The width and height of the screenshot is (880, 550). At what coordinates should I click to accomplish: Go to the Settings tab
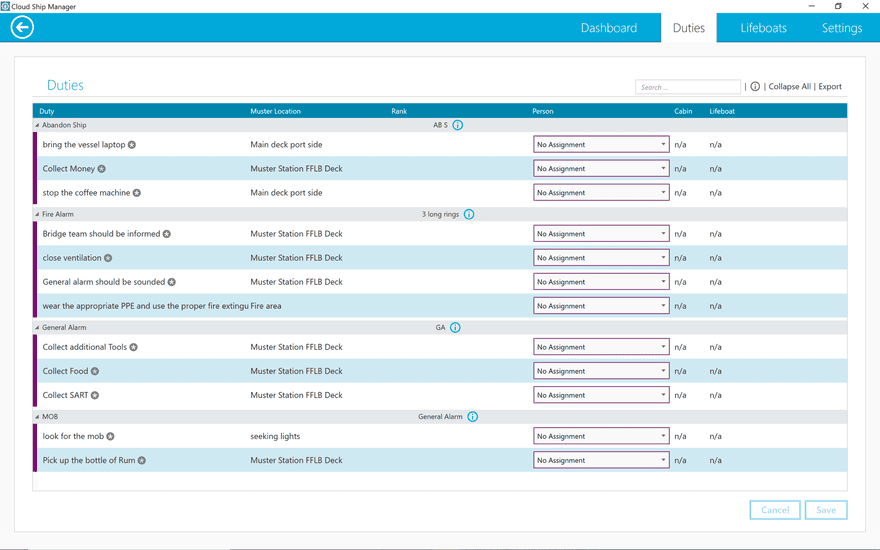842,28
